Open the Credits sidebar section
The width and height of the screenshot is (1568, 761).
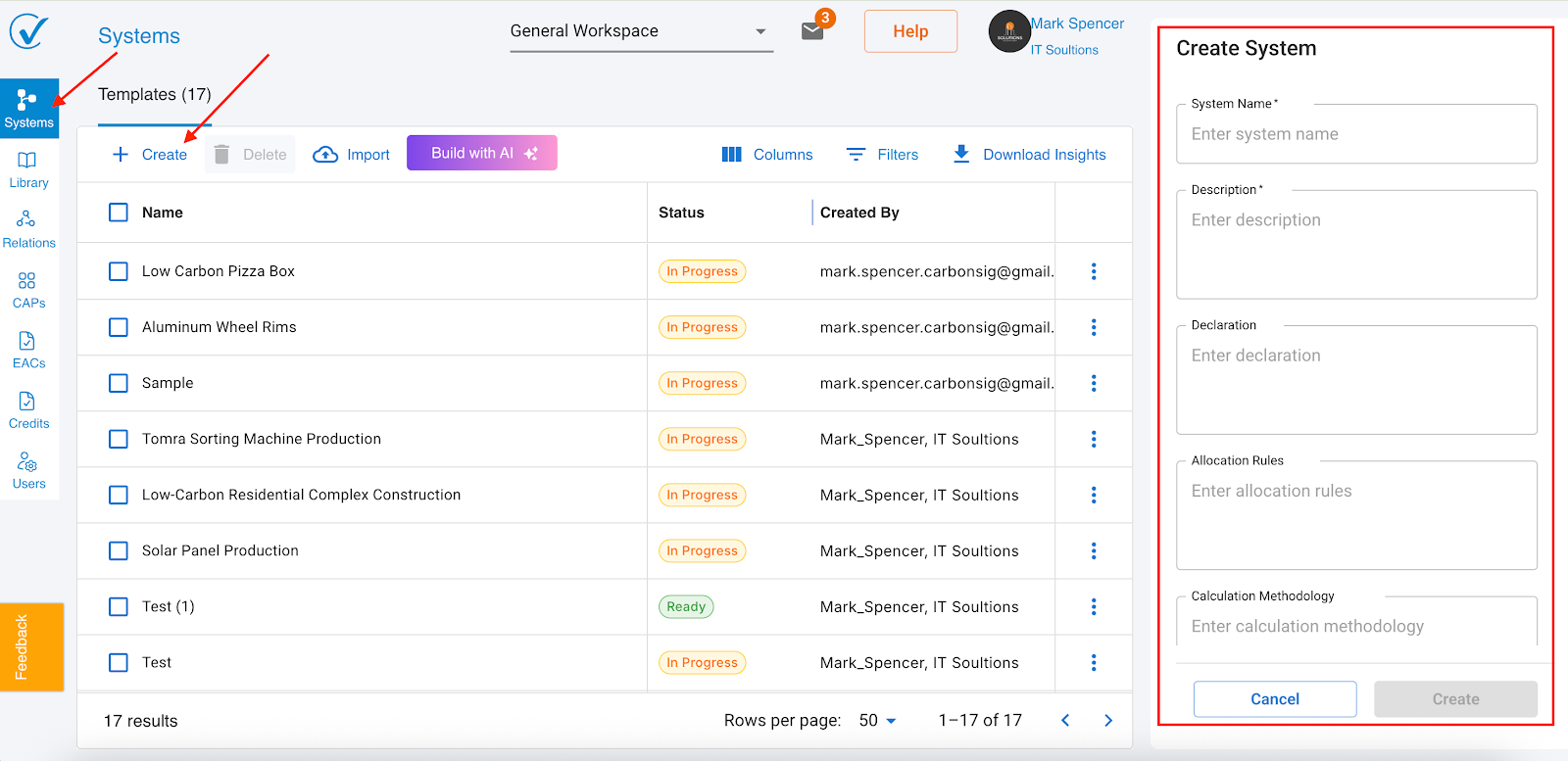[x=28, y=410]
